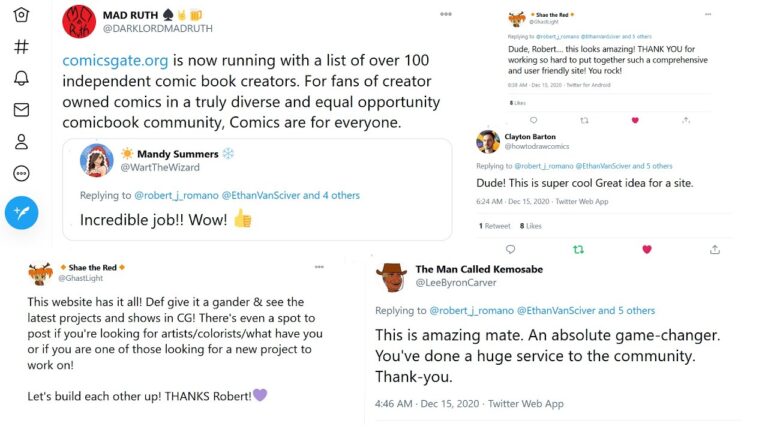This screenshot has width=768, height=432.
Task: Open more options on Shae's bottom-left tweet
Action: 319,267
